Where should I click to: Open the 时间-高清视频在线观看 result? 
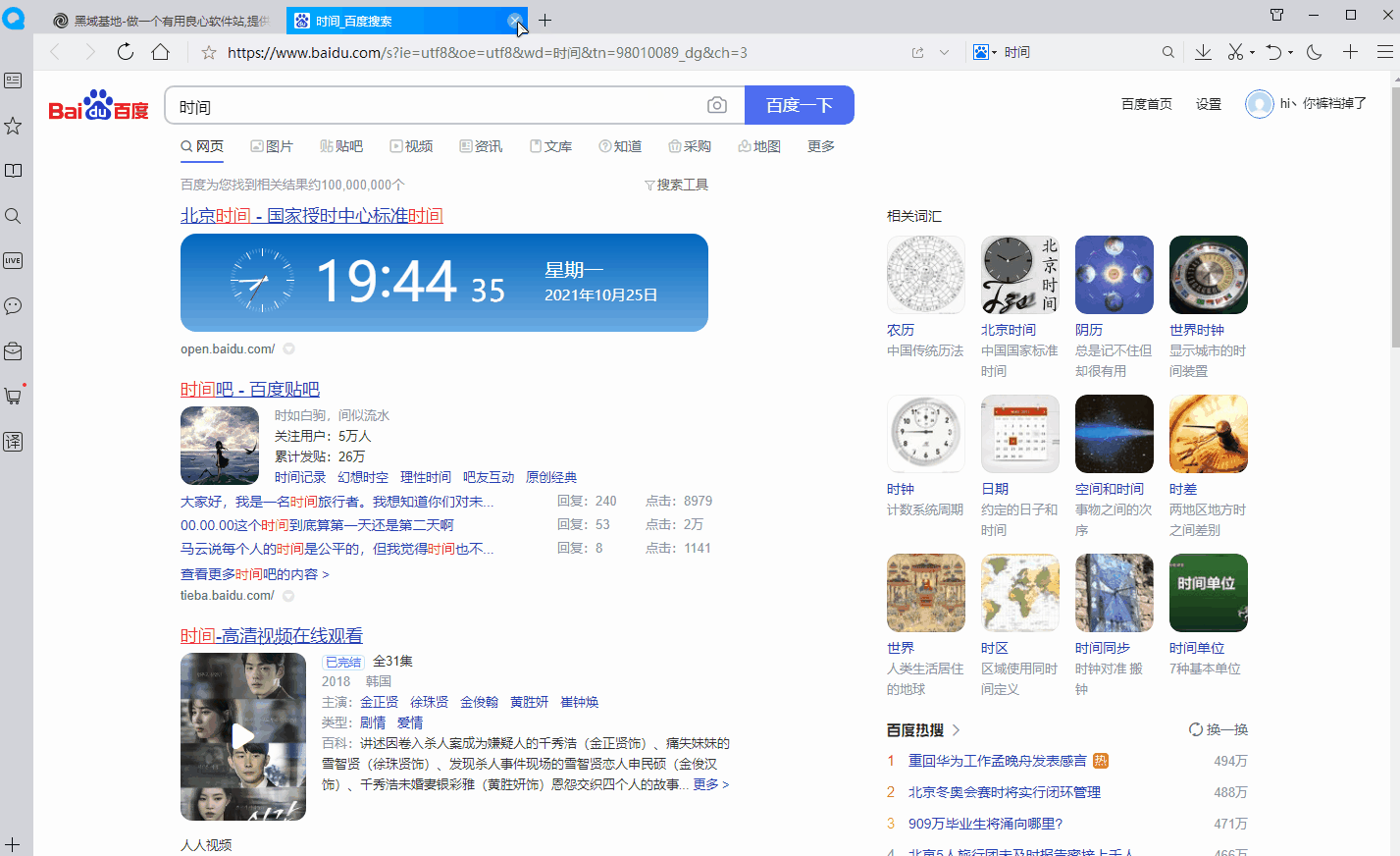[x=272, y=636]
